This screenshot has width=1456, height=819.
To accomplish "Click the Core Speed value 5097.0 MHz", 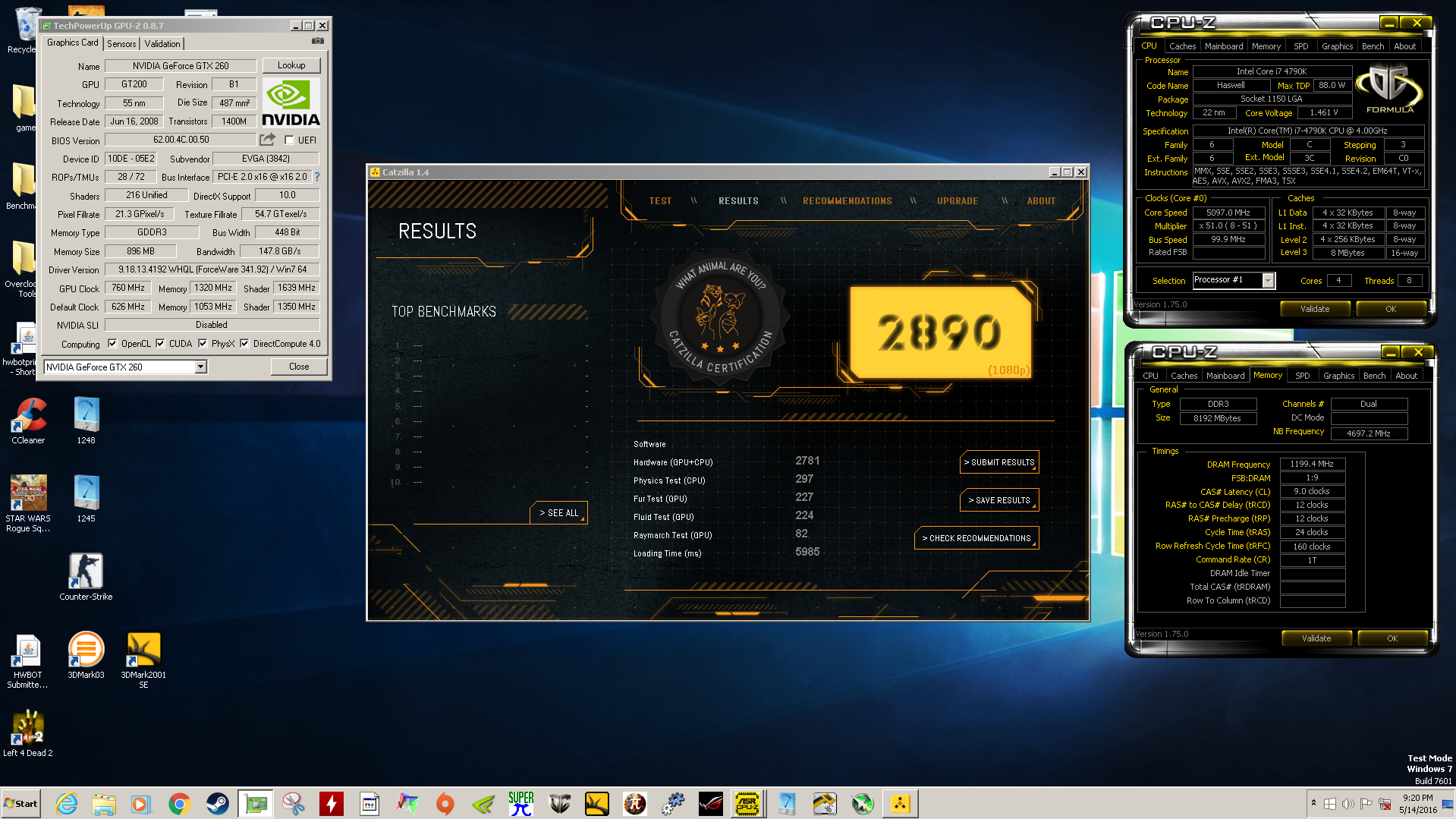I will (1228, 213).
